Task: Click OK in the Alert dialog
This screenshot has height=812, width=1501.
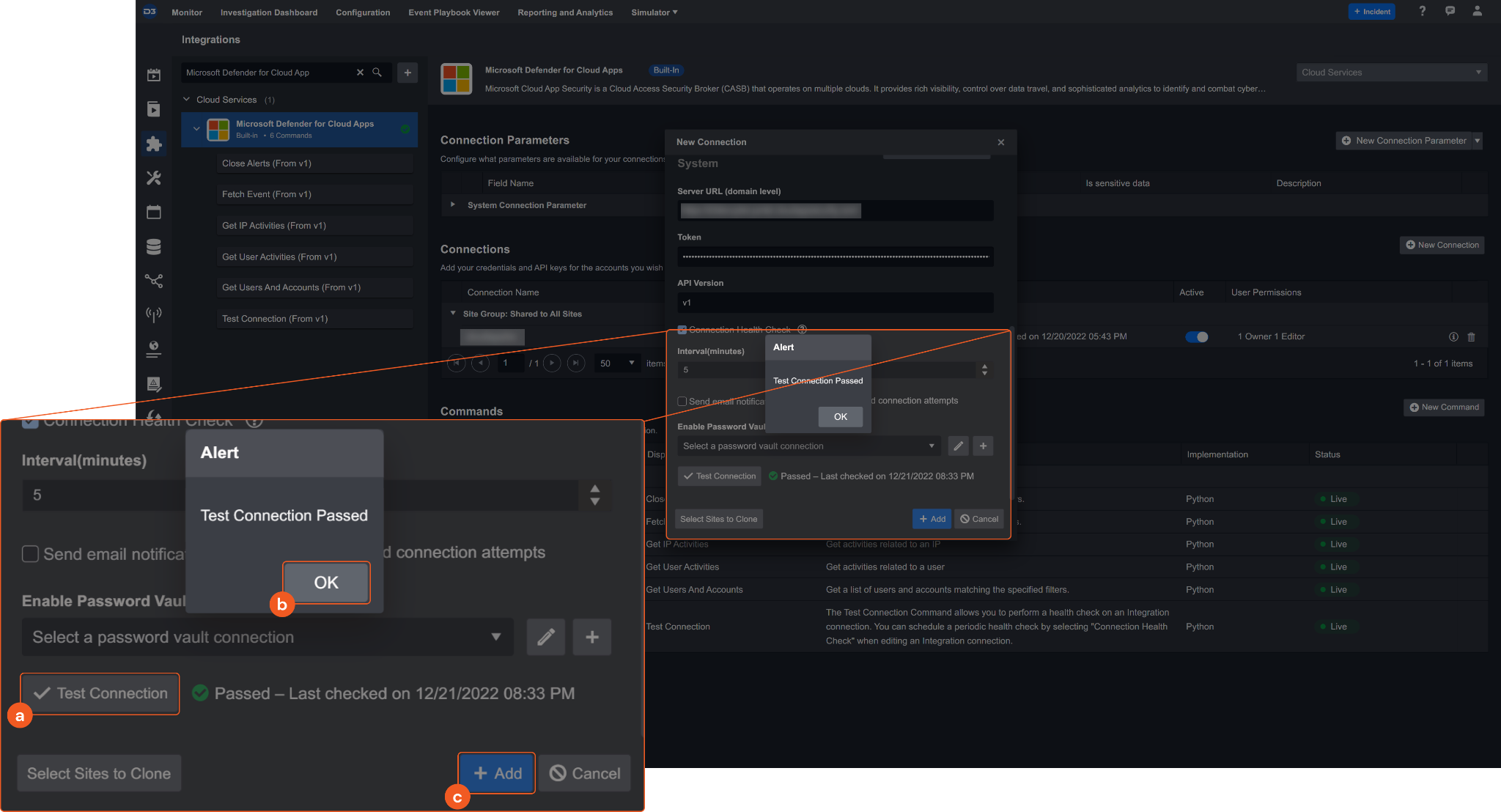Action: (x=840, y=416)
